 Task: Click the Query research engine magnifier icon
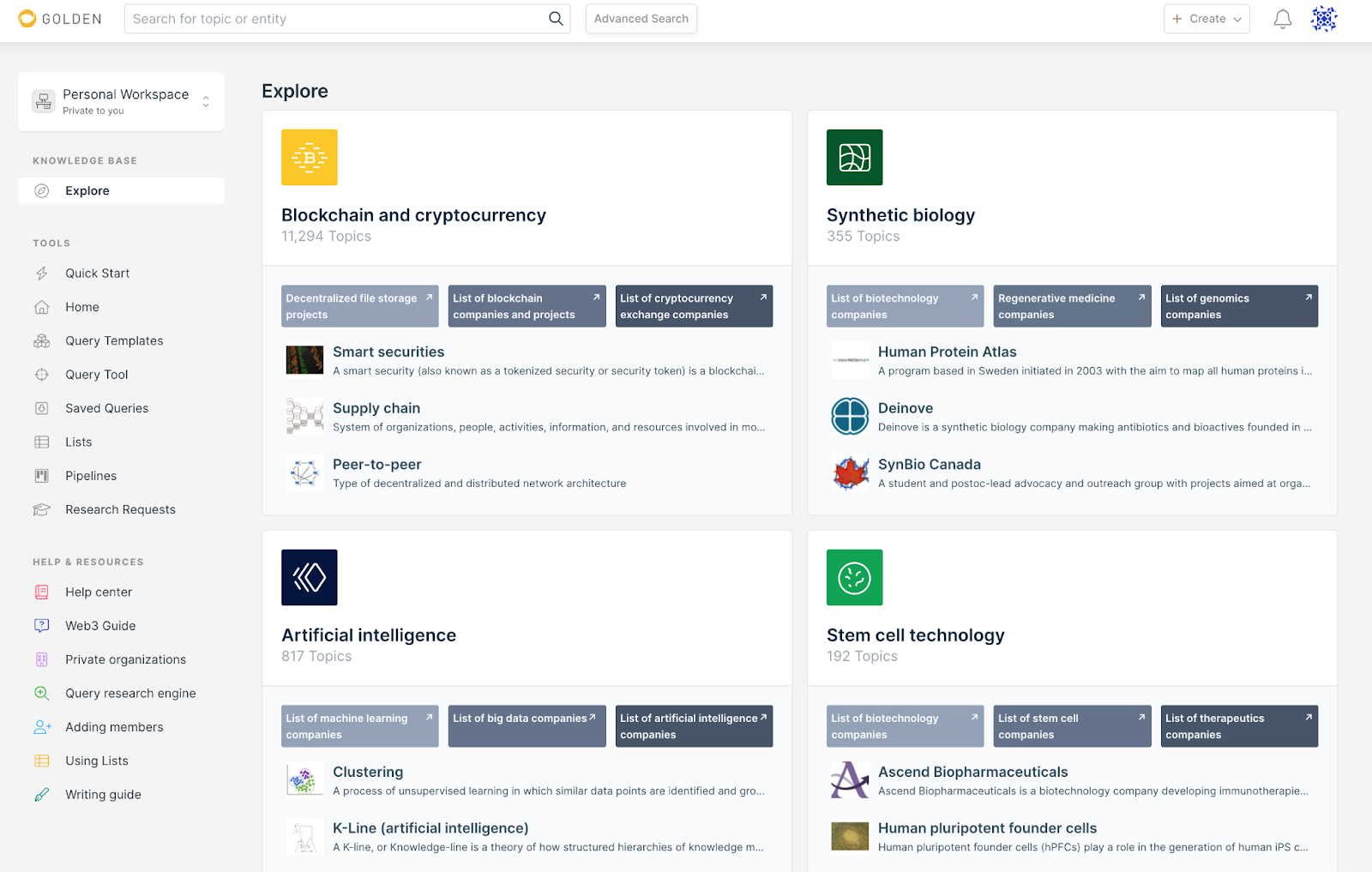click(x=41, y=694)
